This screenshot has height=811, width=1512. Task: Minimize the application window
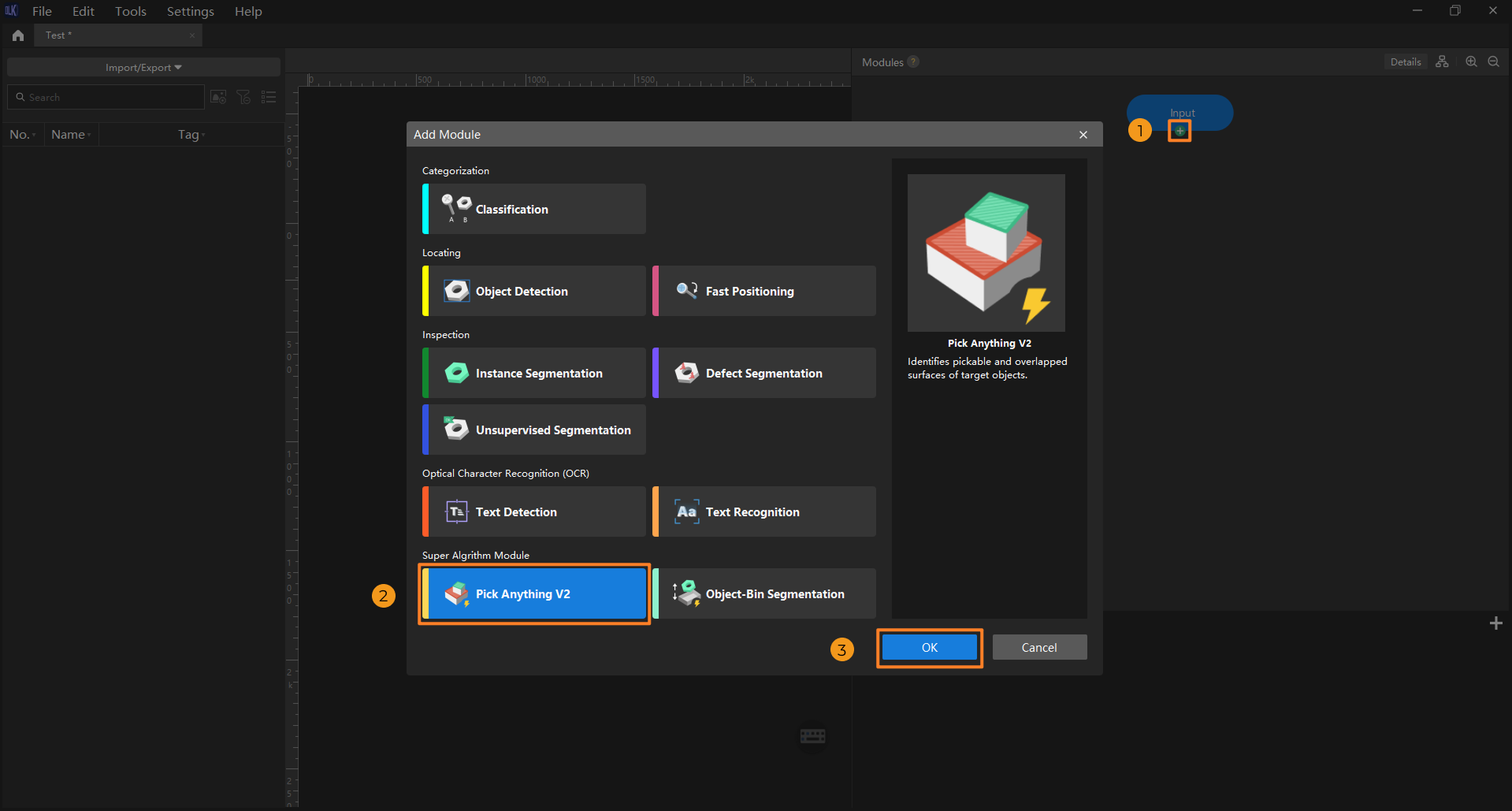[1417, 11]
